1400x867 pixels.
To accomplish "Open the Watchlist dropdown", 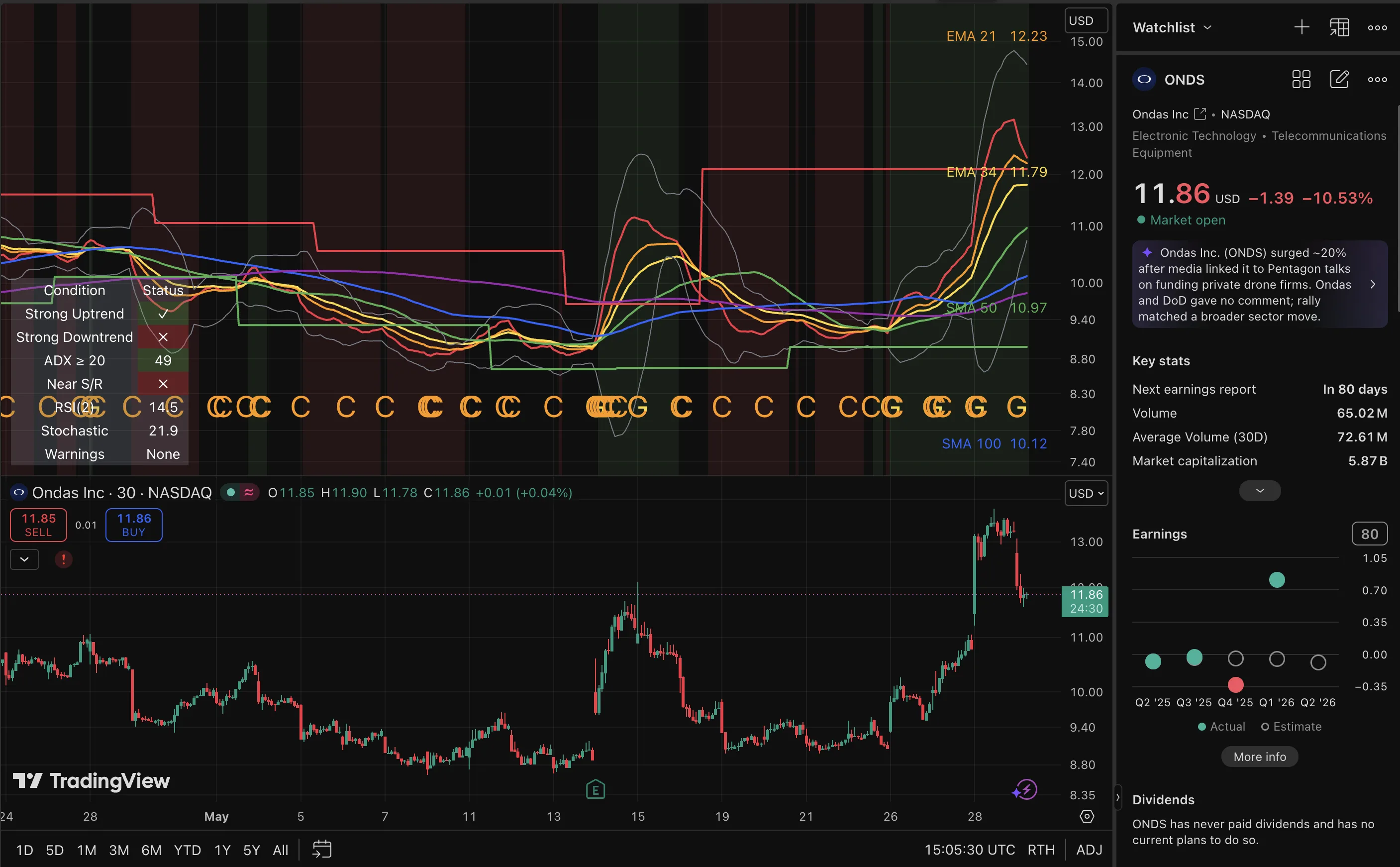I will [1172, 27].
